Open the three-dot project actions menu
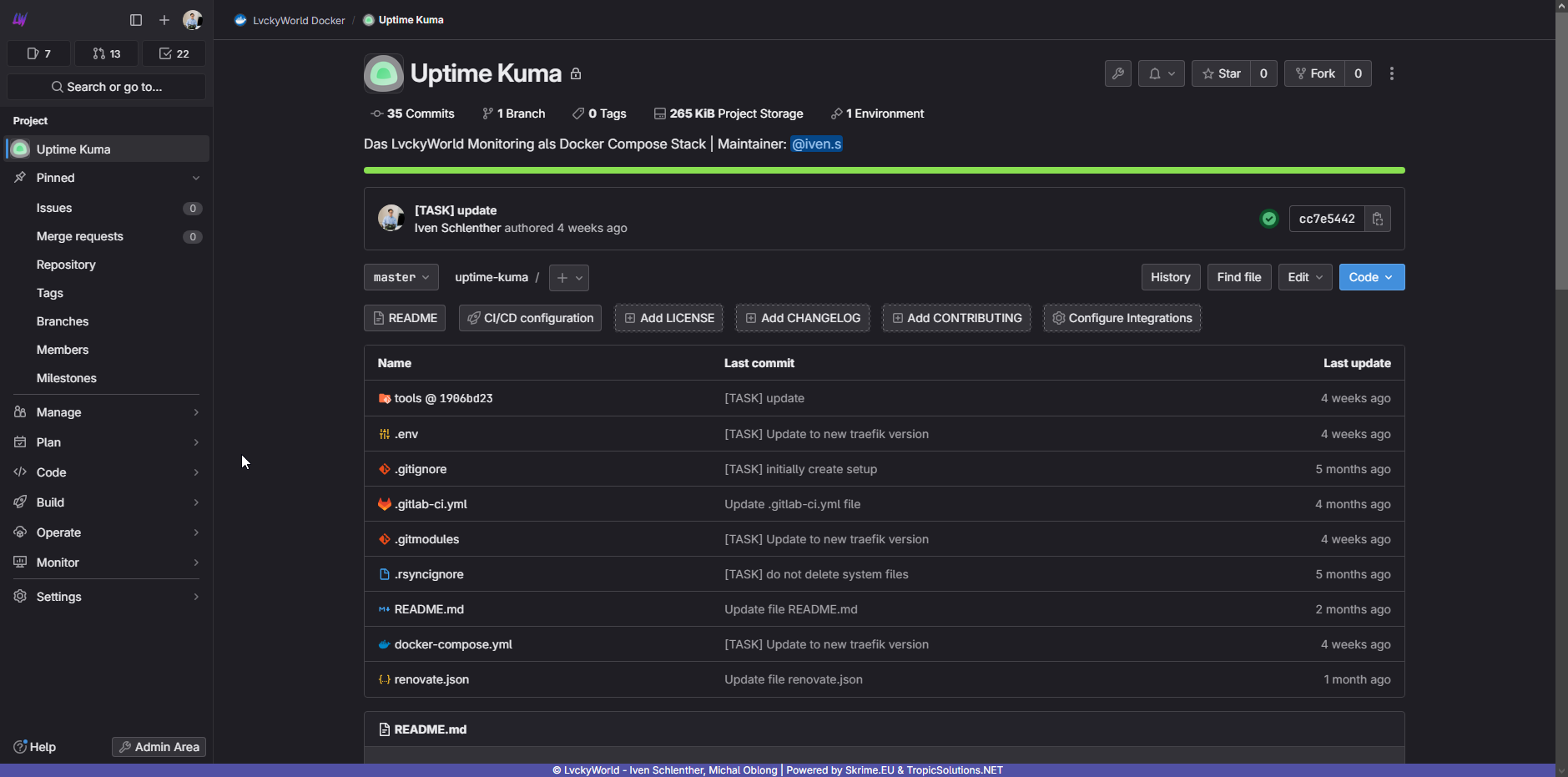This screenshot has width=1568, height=777. [x=1391, y=73]
